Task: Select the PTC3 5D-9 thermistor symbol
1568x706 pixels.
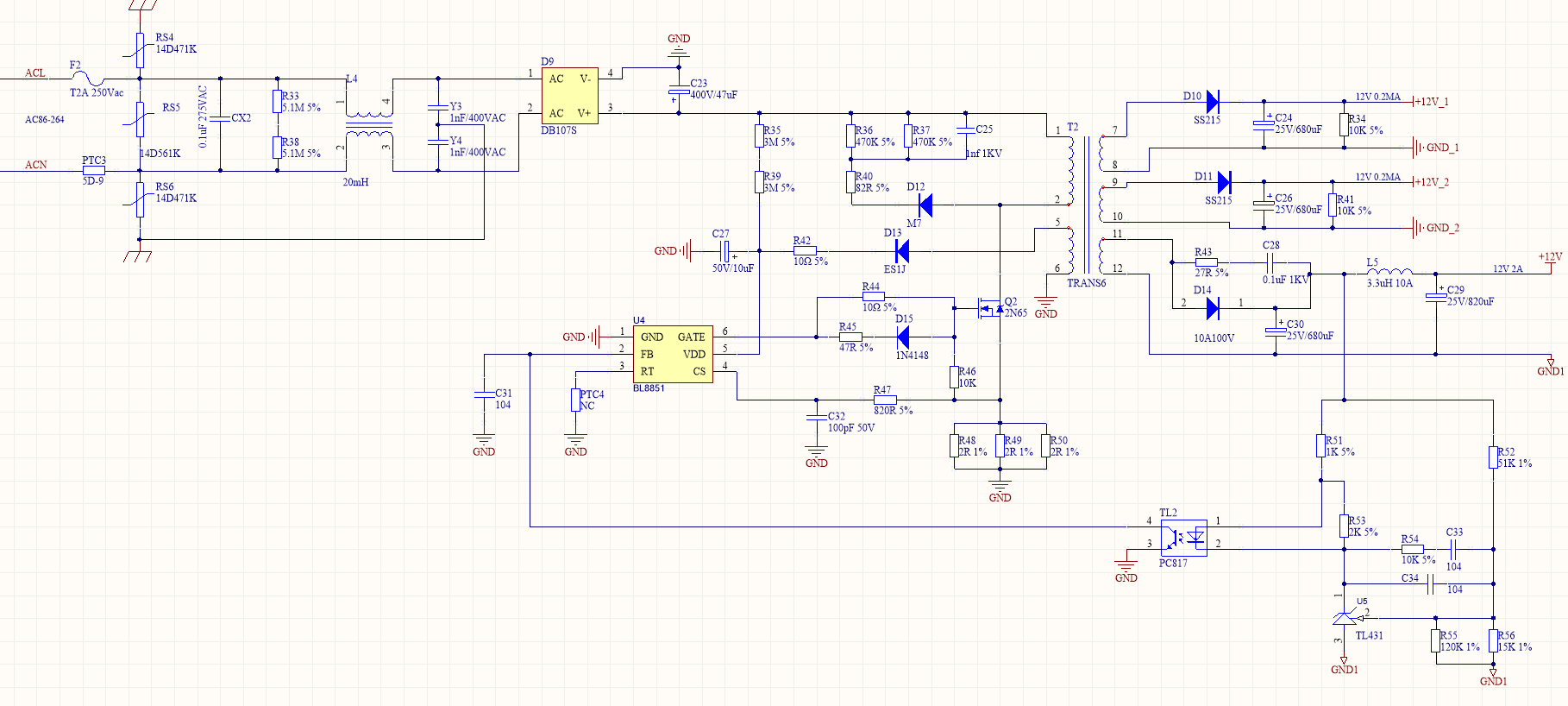Action: click(94, 171)
